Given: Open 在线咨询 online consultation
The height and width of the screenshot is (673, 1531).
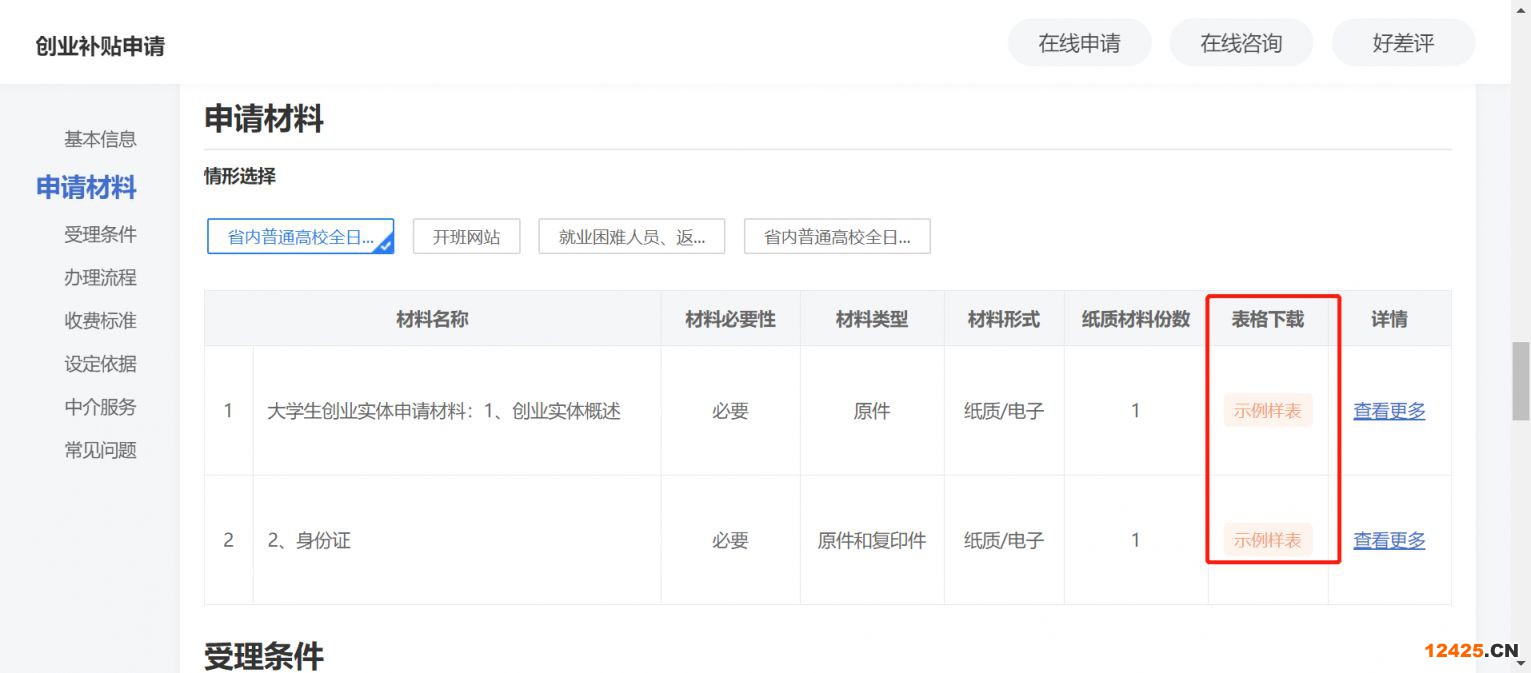Looking at the screenshot, I should 1241,43.
